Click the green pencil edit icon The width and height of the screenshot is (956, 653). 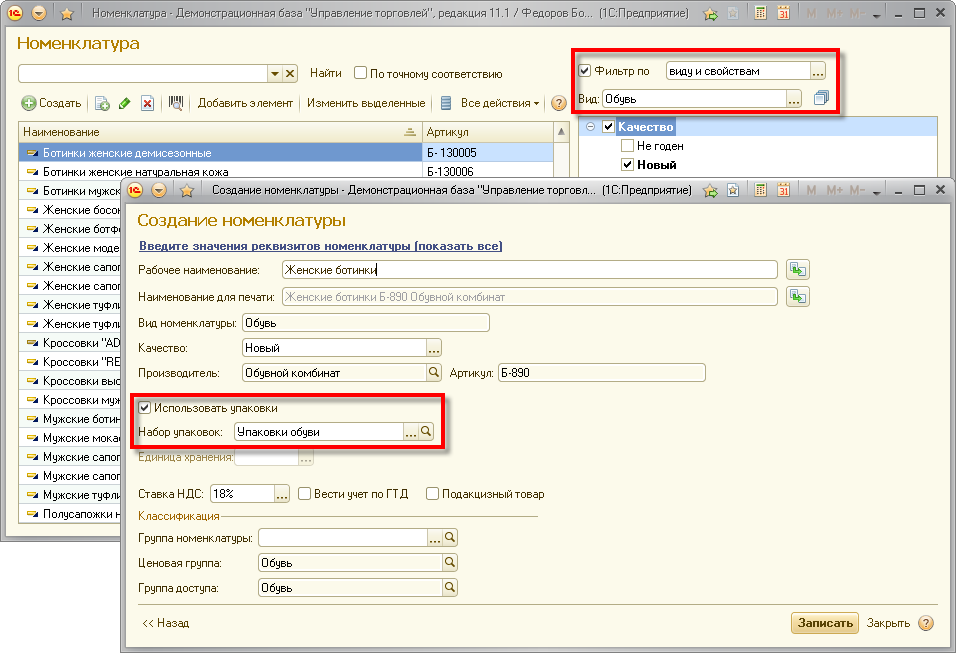pos(124,103)
